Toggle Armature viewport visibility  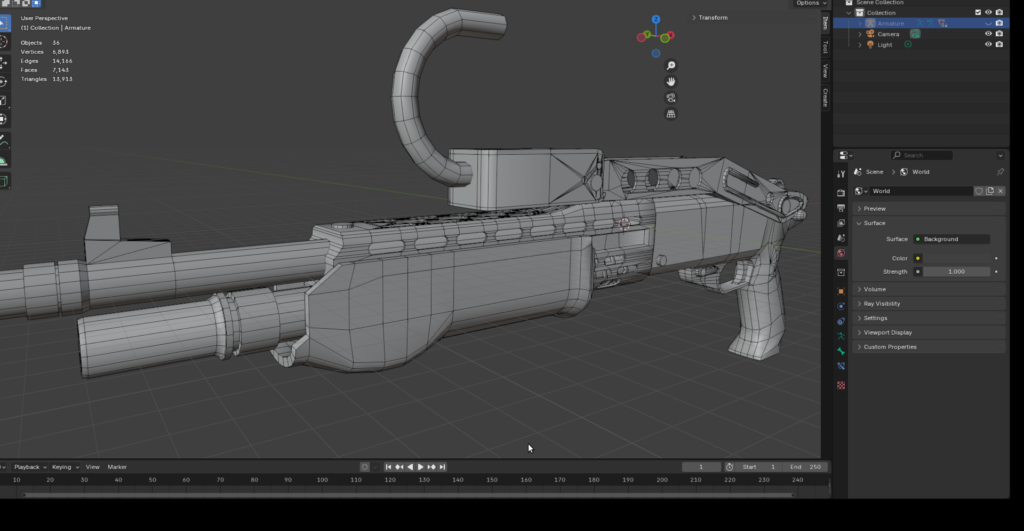pyautogui.click(x=988, y=24)
